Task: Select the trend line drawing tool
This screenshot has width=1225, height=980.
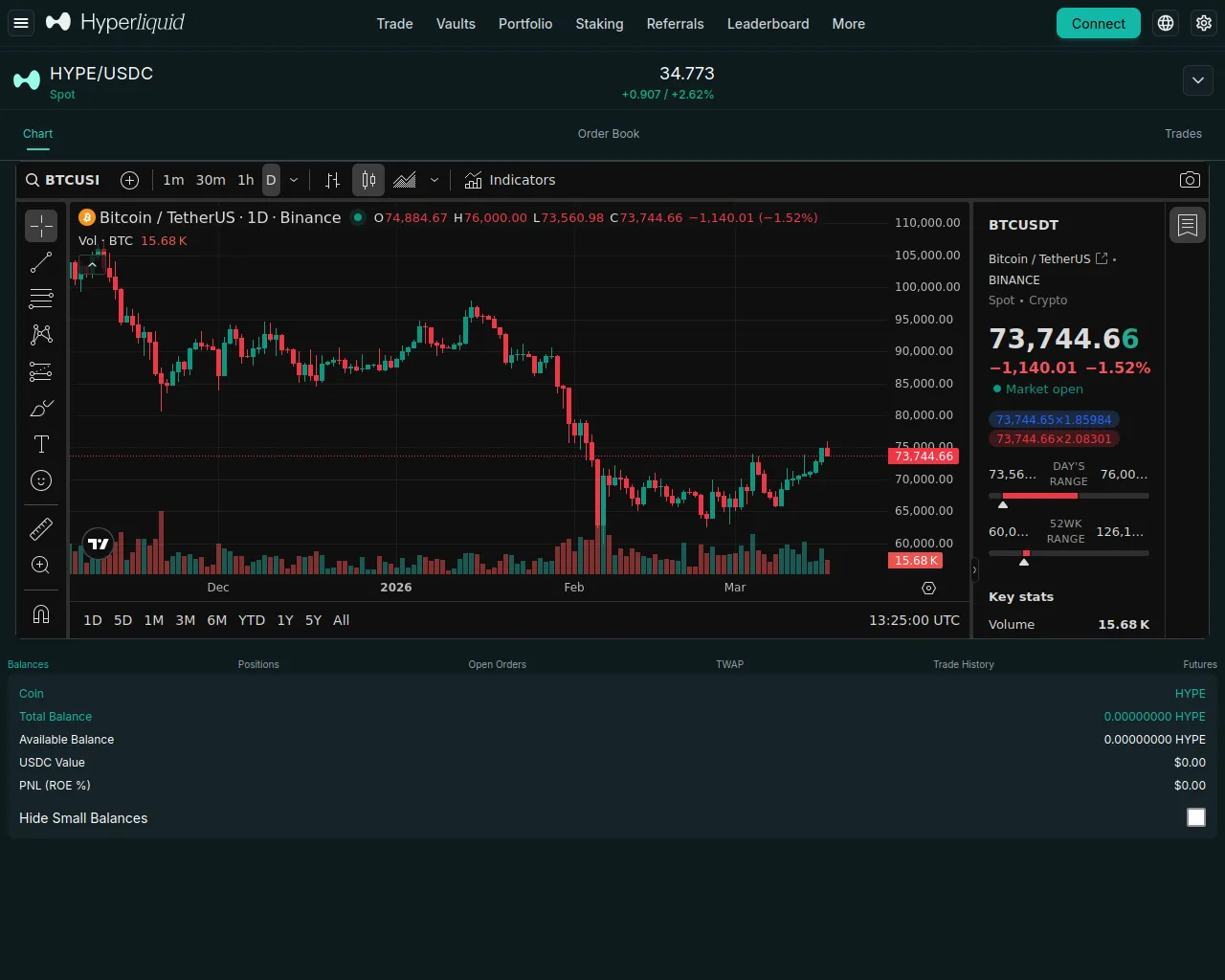Action: [41, 262]
